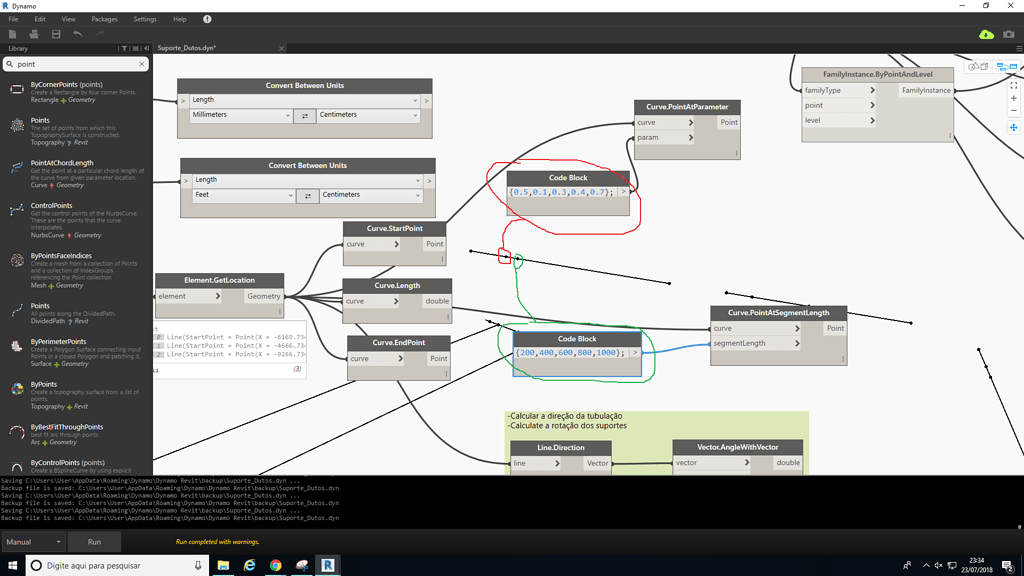The image size is (1024, 576).
Task: Toggle the graph node view icon
Action: 1006,68
